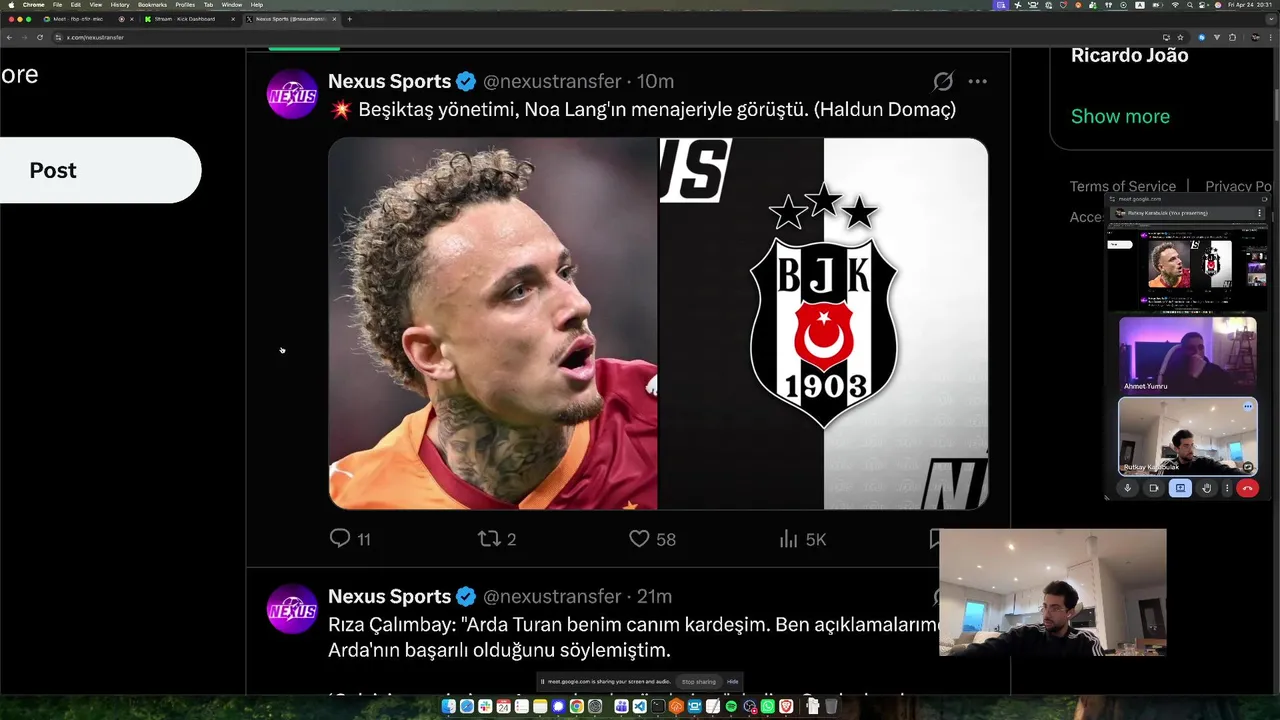Open Microsoft Teams from the Dock
The height and width of the screenshot is (720, 1280).
pos(621,707)
